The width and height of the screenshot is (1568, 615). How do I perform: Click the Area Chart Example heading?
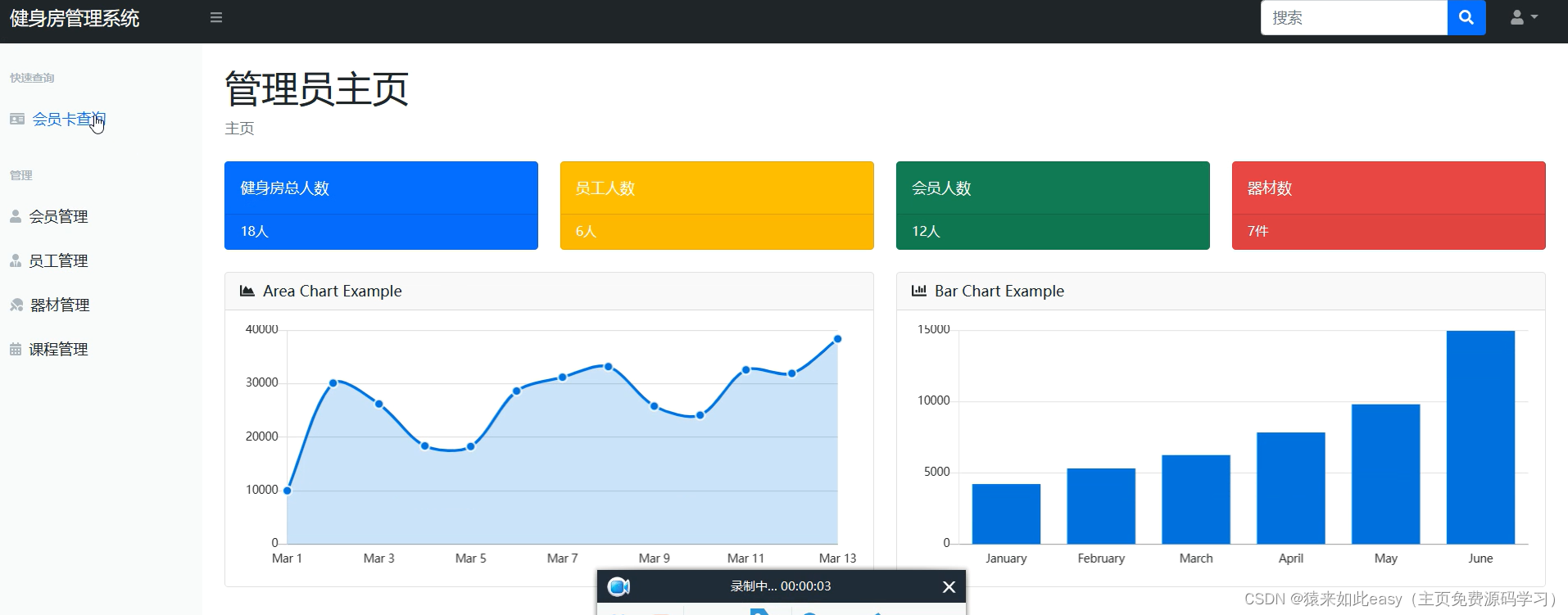tap(333, 292)
